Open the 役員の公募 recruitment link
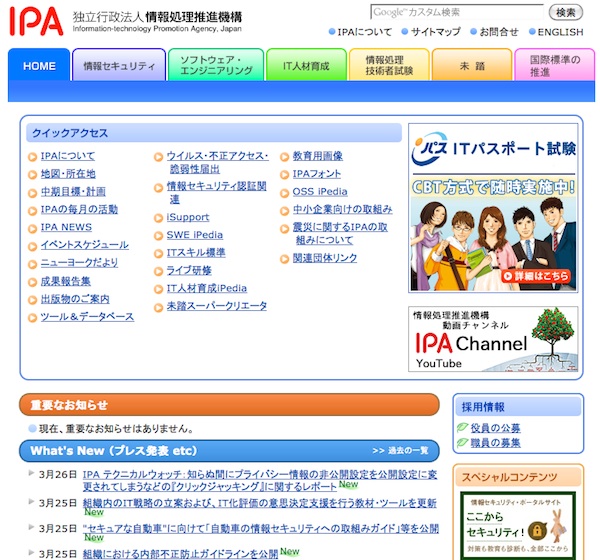This screenshot has height=560, width=600. point(496,428)
